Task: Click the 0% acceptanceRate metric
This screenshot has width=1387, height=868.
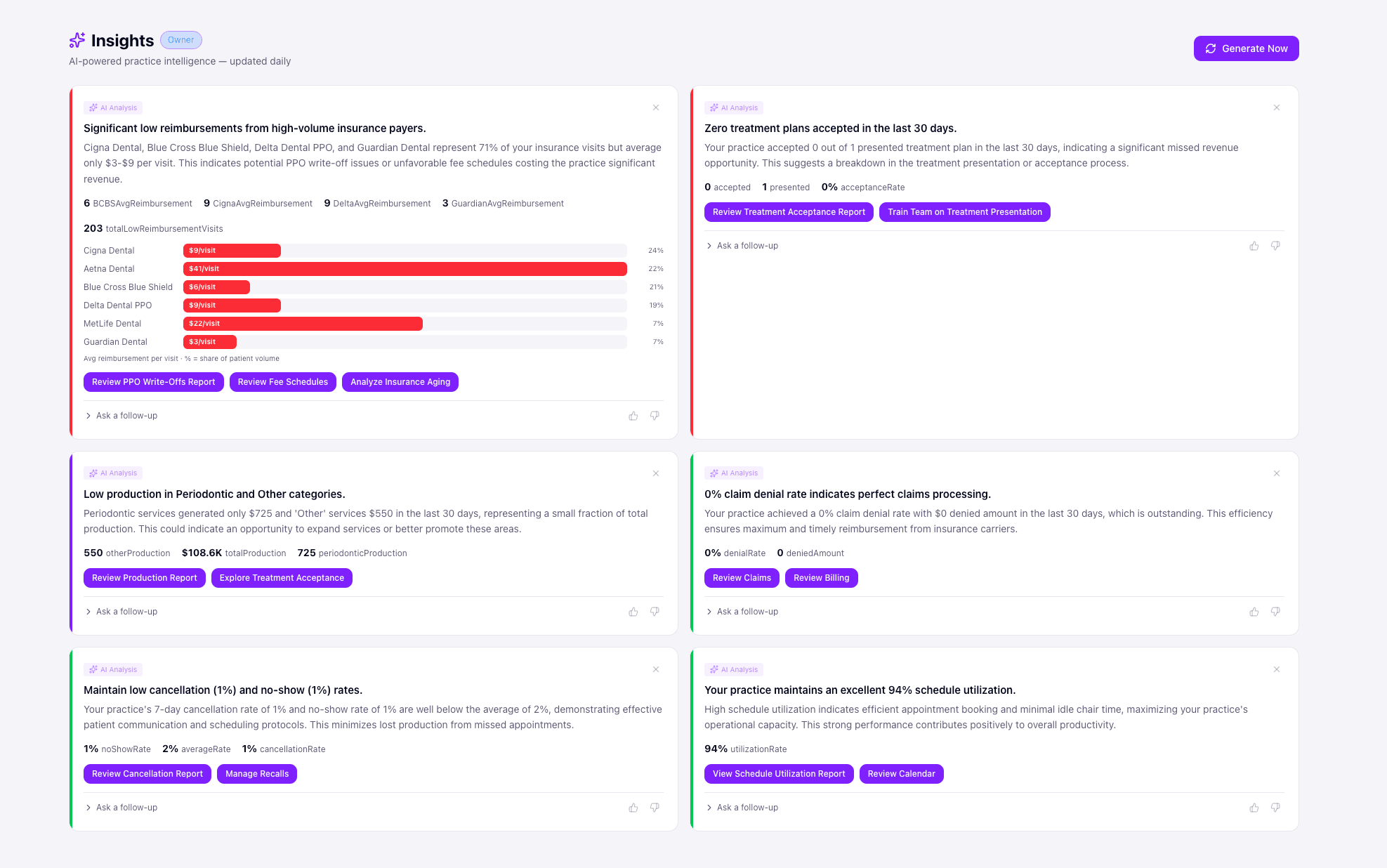Action: [863, 188]
